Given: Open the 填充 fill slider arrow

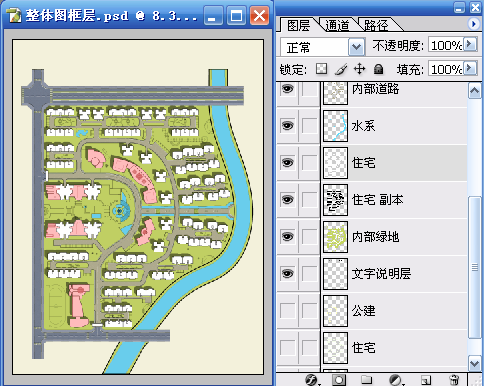Looking at the screenshot, I should tap(470, 68).
